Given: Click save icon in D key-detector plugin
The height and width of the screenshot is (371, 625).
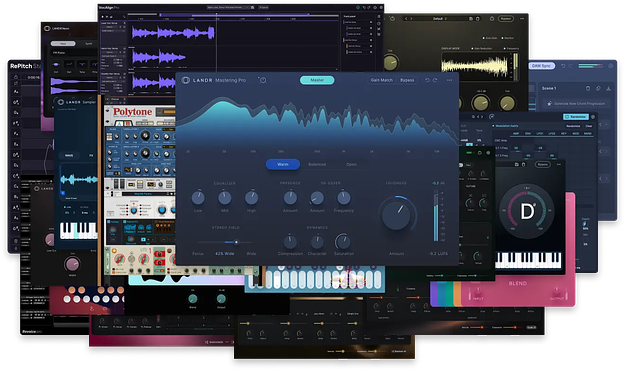Looking at the screenshot, I should coord(517,164).
